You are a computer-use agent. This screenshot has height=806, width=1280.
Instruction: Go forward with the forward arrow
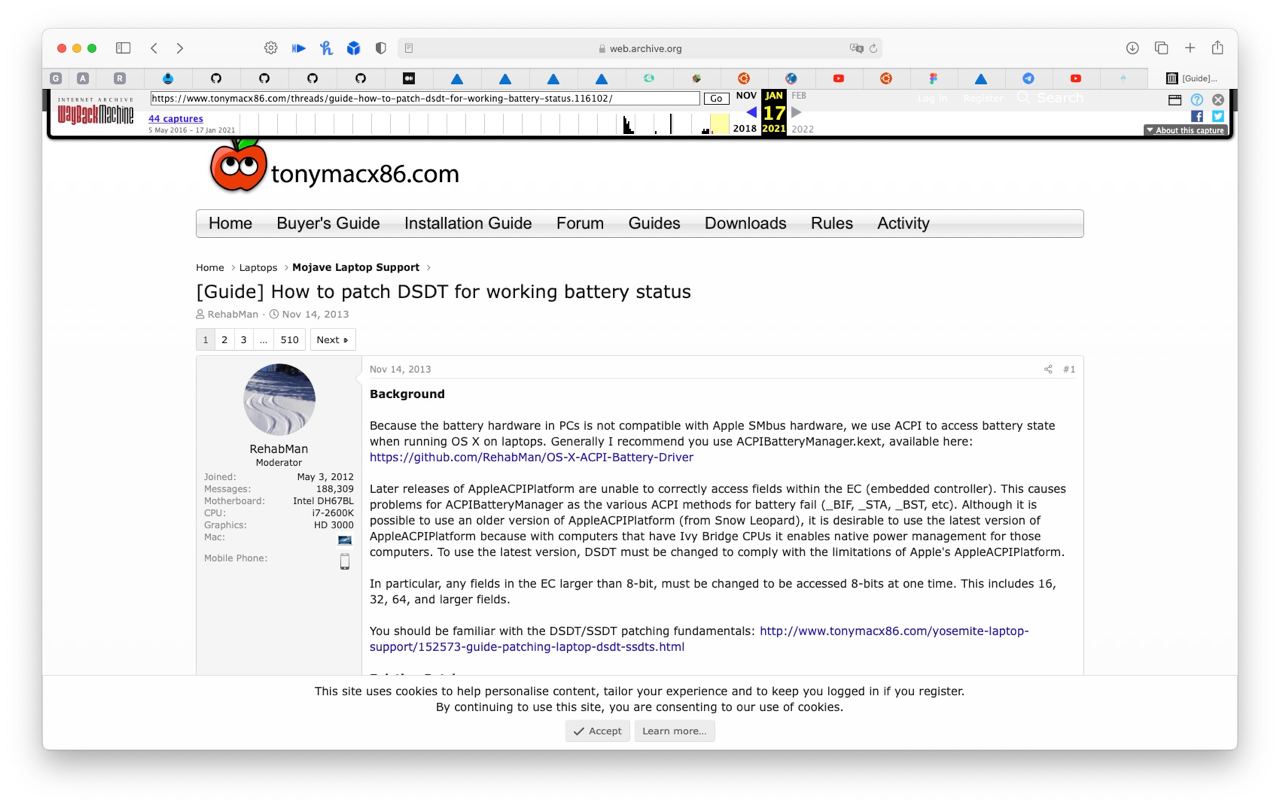(180, 48)
